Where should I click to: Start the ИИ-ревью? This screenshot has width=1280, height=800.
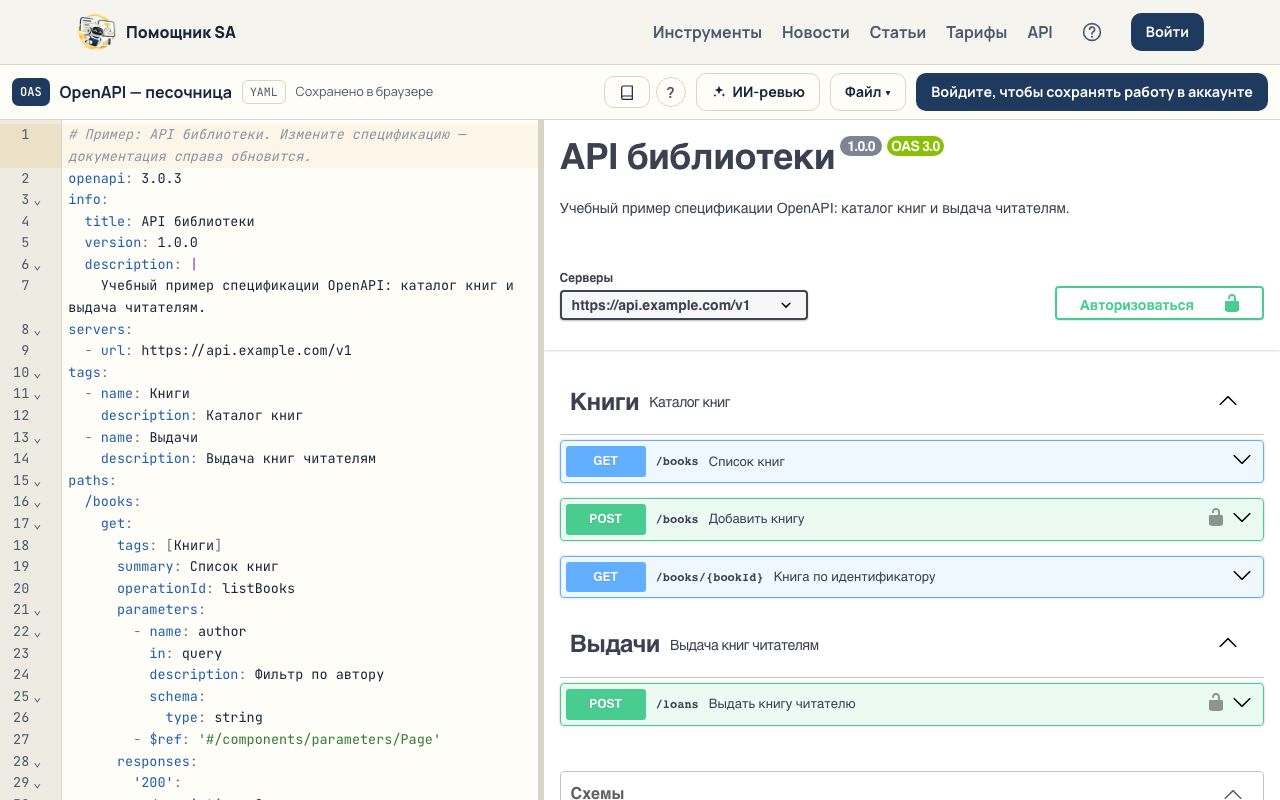pyautogui.click(x=758, y=92)
